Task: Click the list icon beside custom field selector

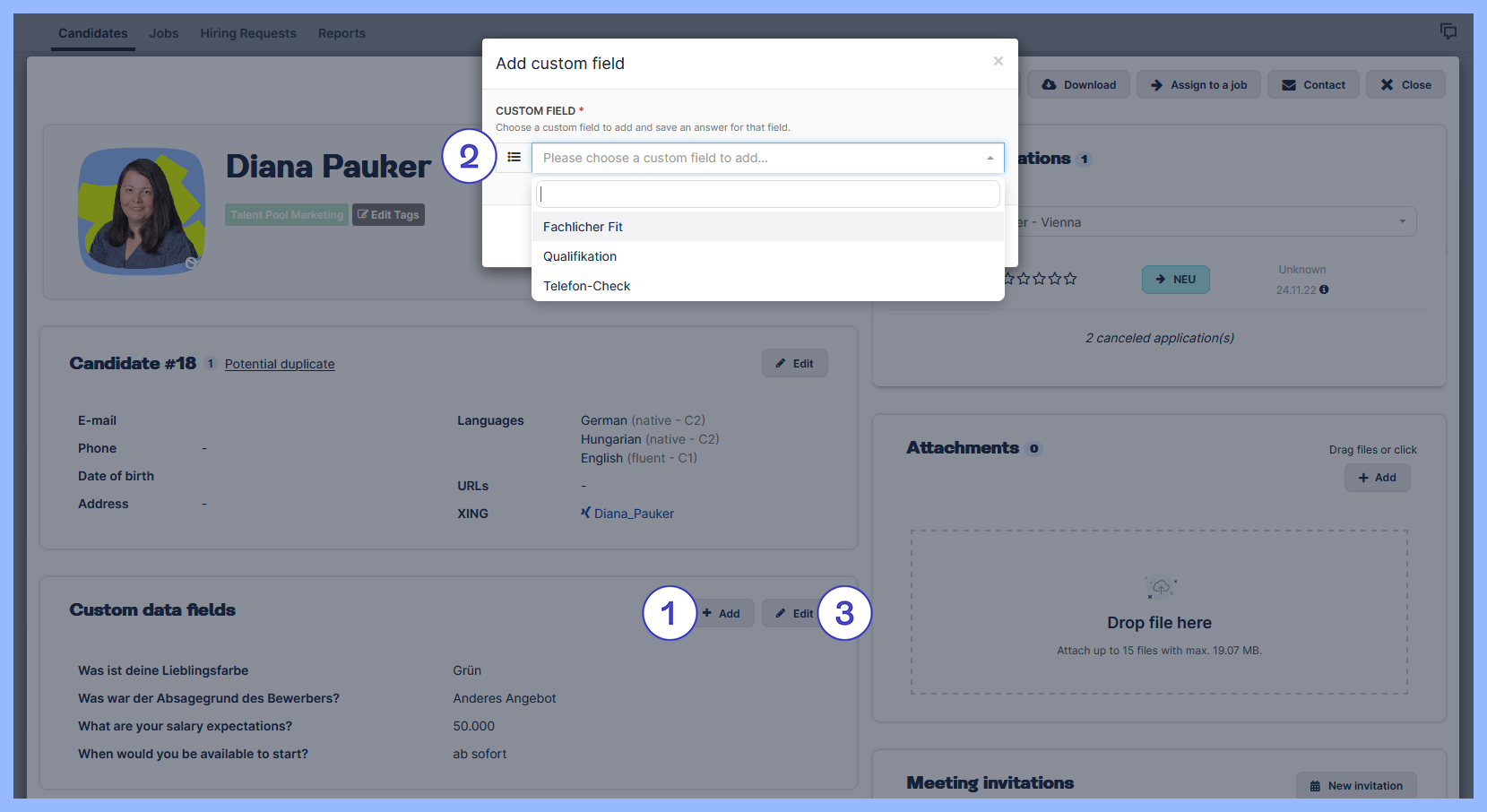Action: click(x=514, y=158)
